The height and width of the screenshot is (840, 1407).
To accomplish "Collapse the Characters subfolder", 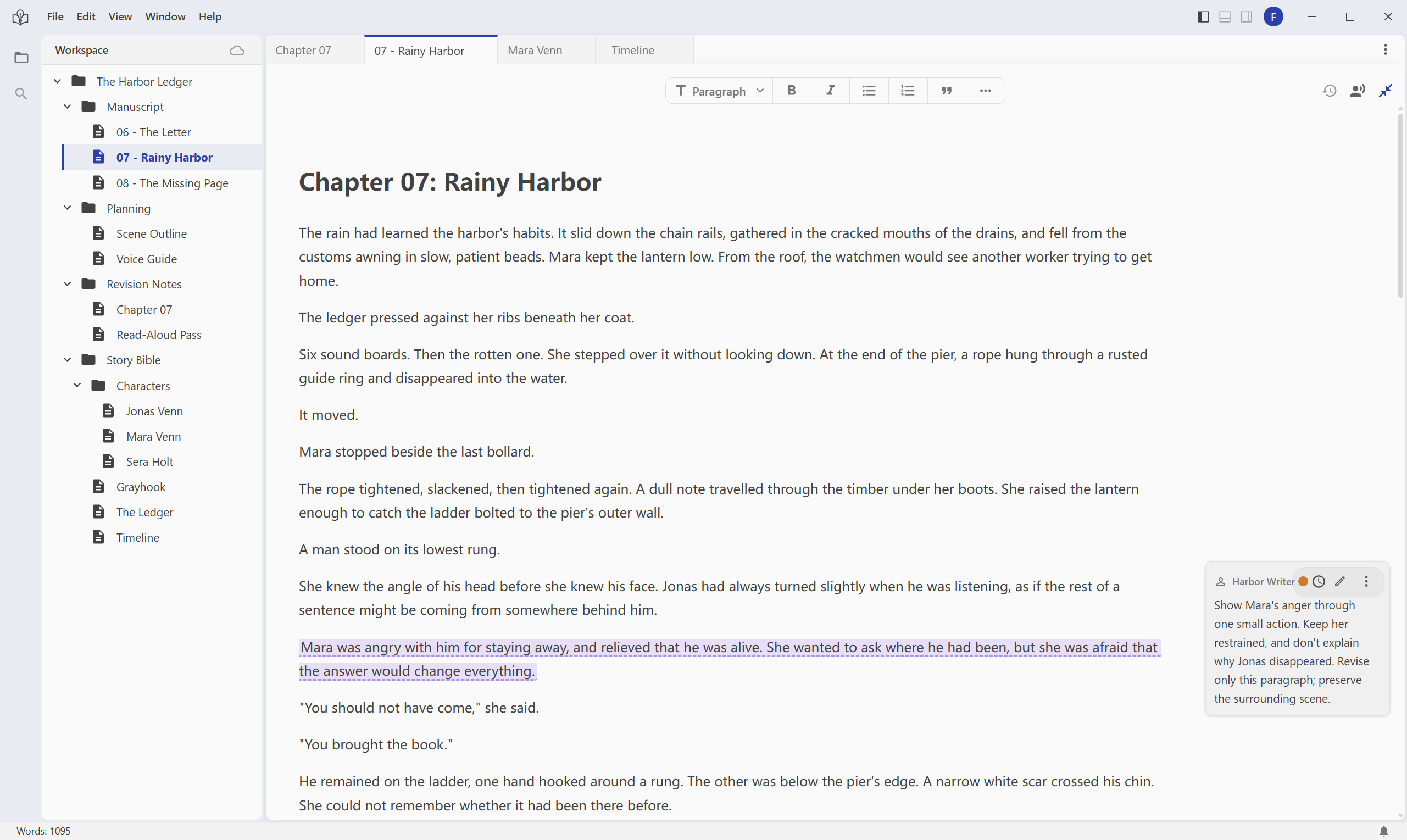I will tap(77, 386).
